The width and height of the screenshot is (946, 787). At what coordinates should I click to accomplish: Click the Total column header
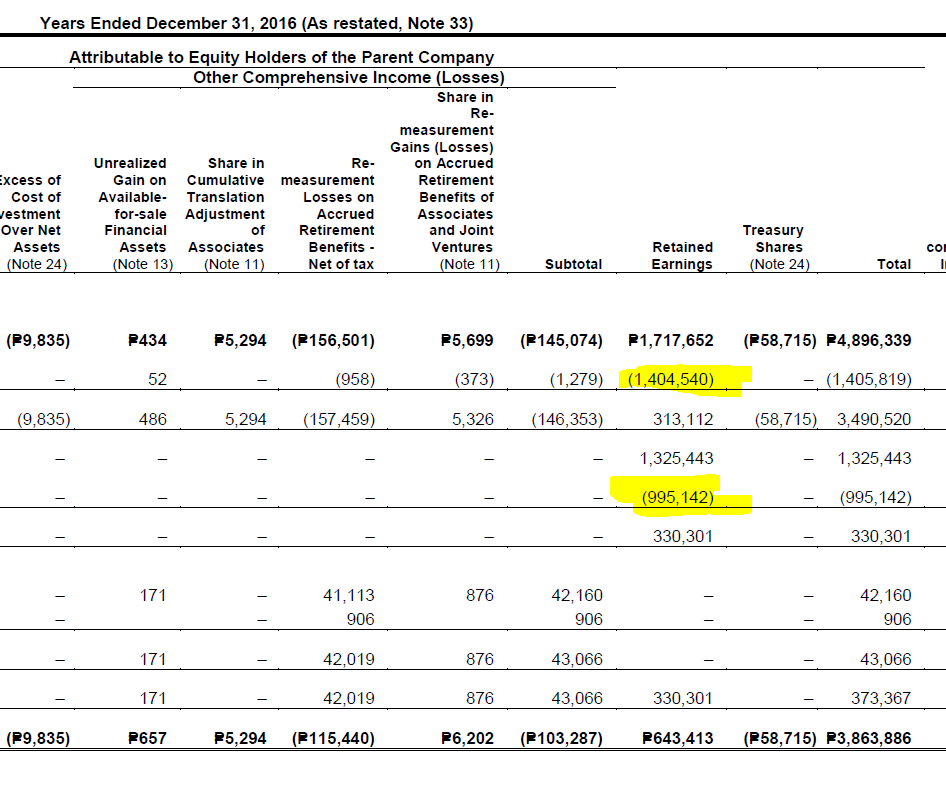pyautogui.click(x=895, y=264)
